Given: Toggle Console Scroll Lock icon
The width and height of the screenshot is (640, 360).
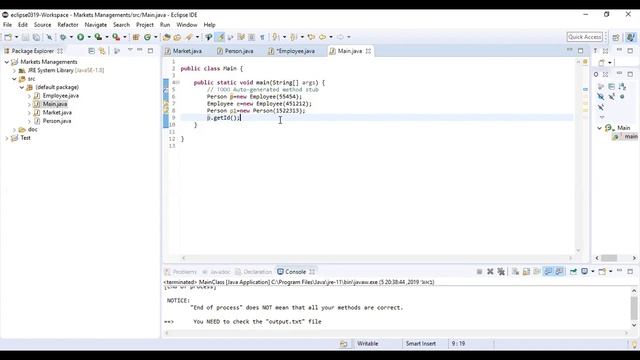Looking at the screenshot, I should pyautogui.click(x=526, y=271).
